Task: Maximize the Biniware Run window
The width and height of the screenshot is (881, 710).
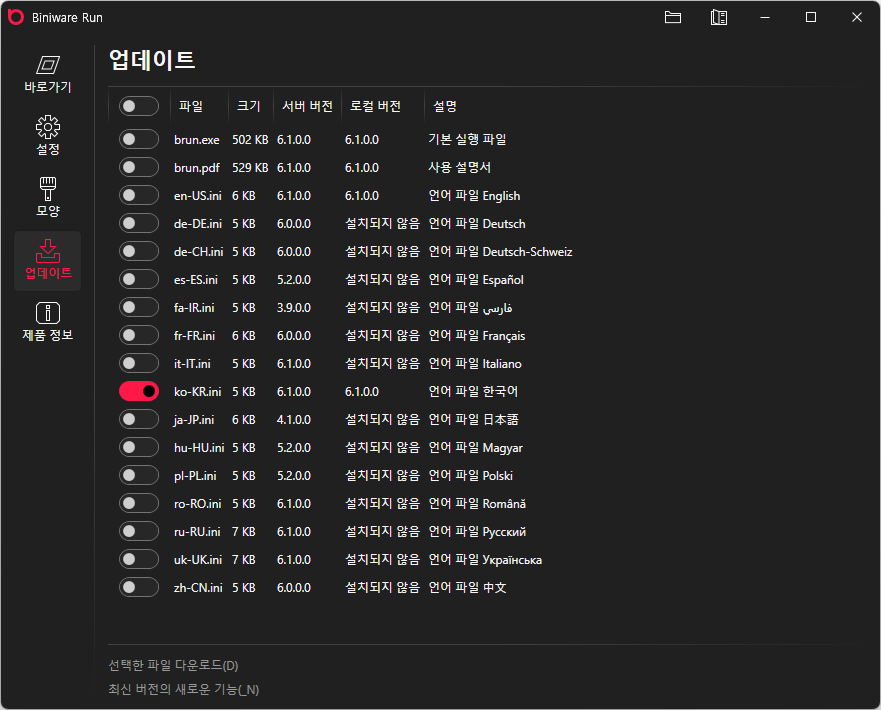Action: click(811, 17)
